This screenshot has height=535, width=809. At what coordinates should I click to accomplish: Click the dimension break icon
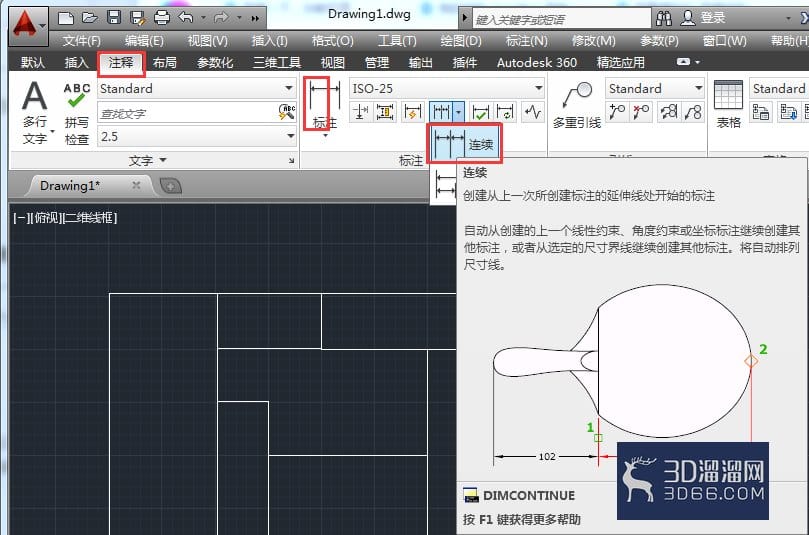360,111
